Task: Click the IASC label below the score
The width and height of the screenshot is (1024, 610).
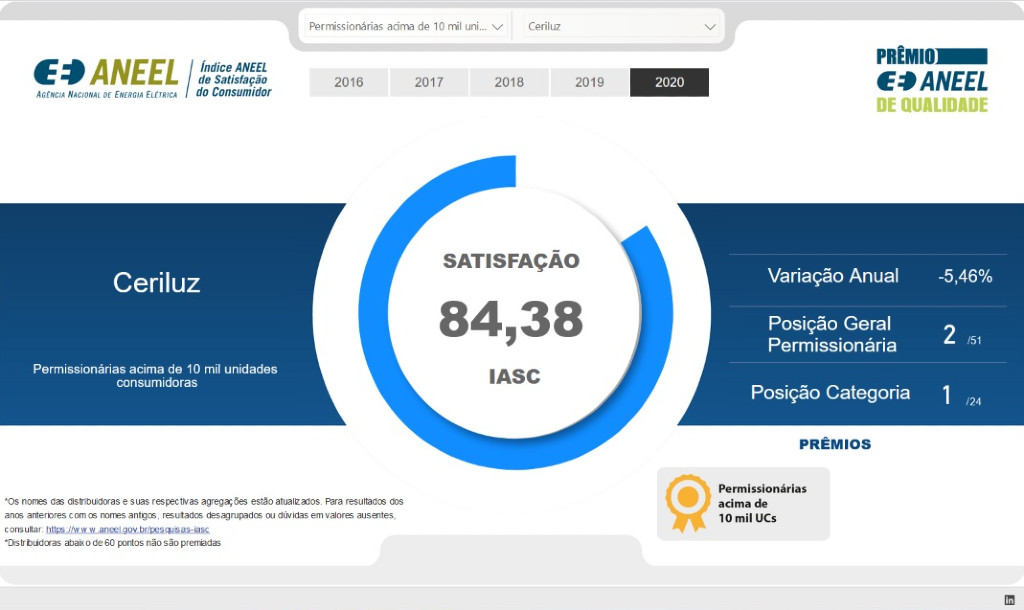Action: point(515,376)
